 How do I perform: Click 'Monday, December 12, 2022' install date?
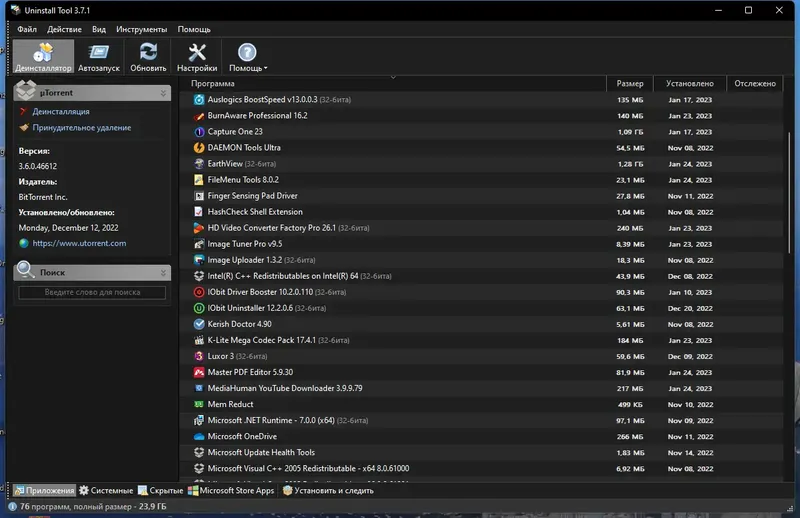coord(68,228)
